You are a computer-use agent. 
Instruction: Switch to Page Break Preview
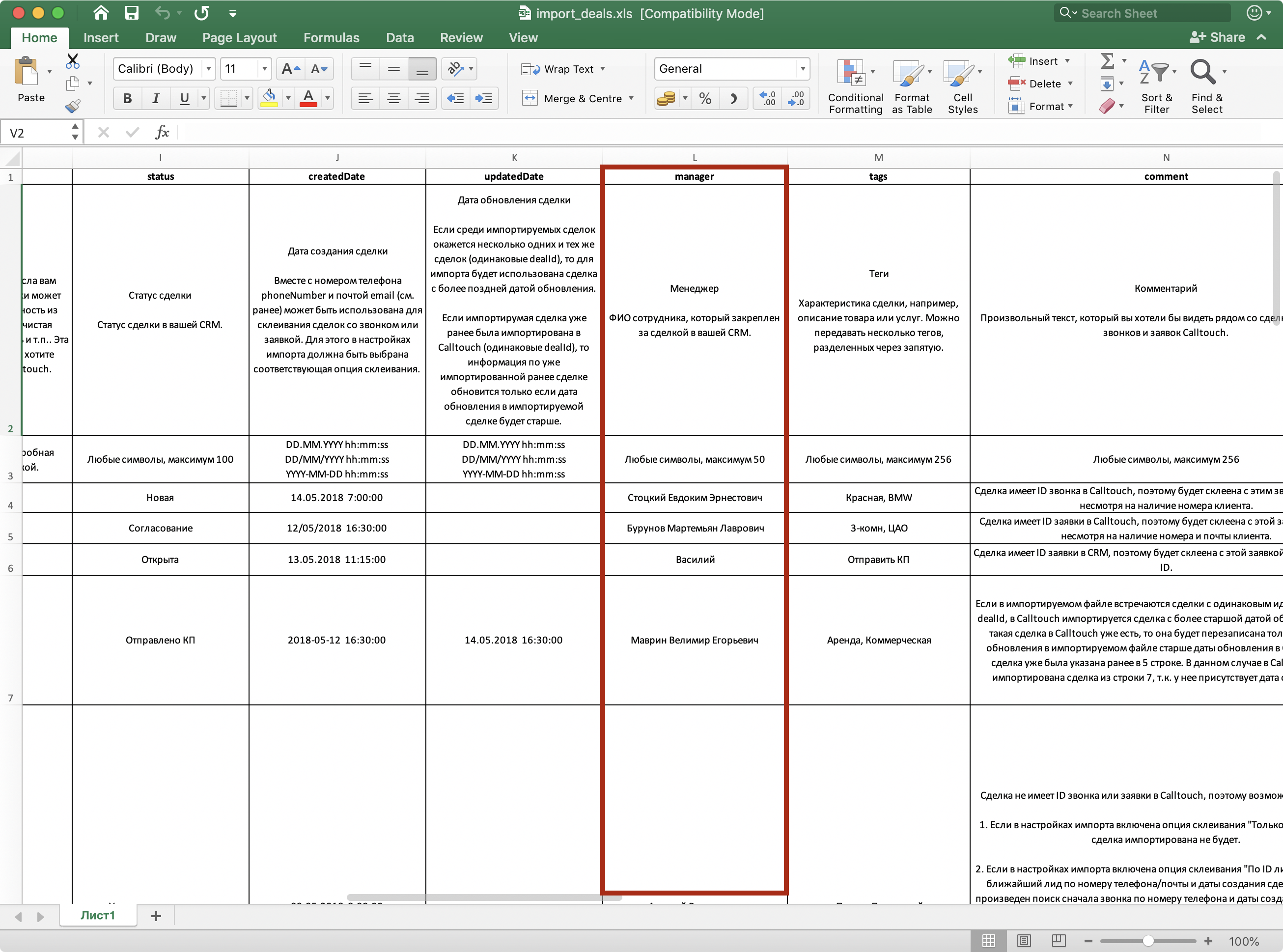tap(1059, 941)
